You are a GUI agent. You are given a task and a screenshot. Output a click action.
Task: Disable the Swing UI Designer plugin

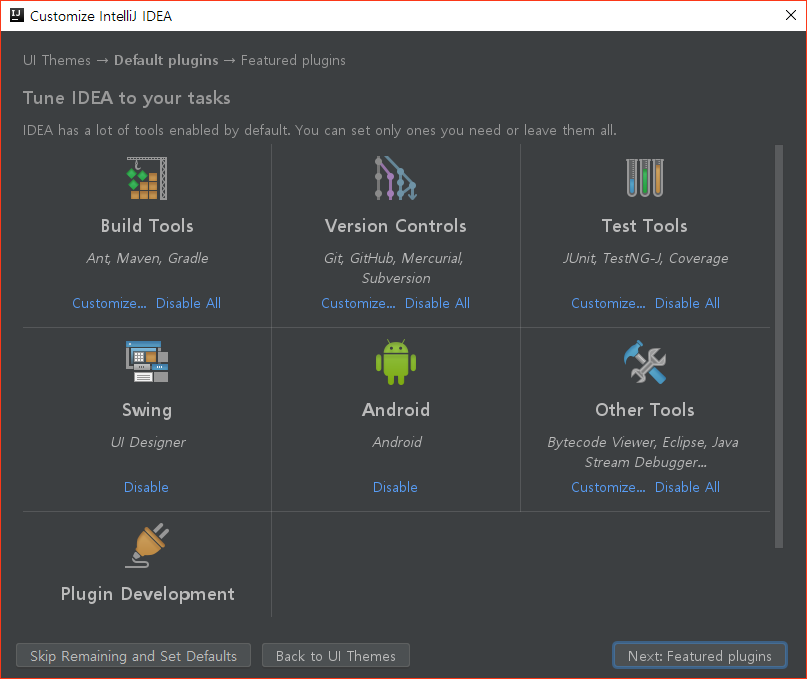coord(146,487)
